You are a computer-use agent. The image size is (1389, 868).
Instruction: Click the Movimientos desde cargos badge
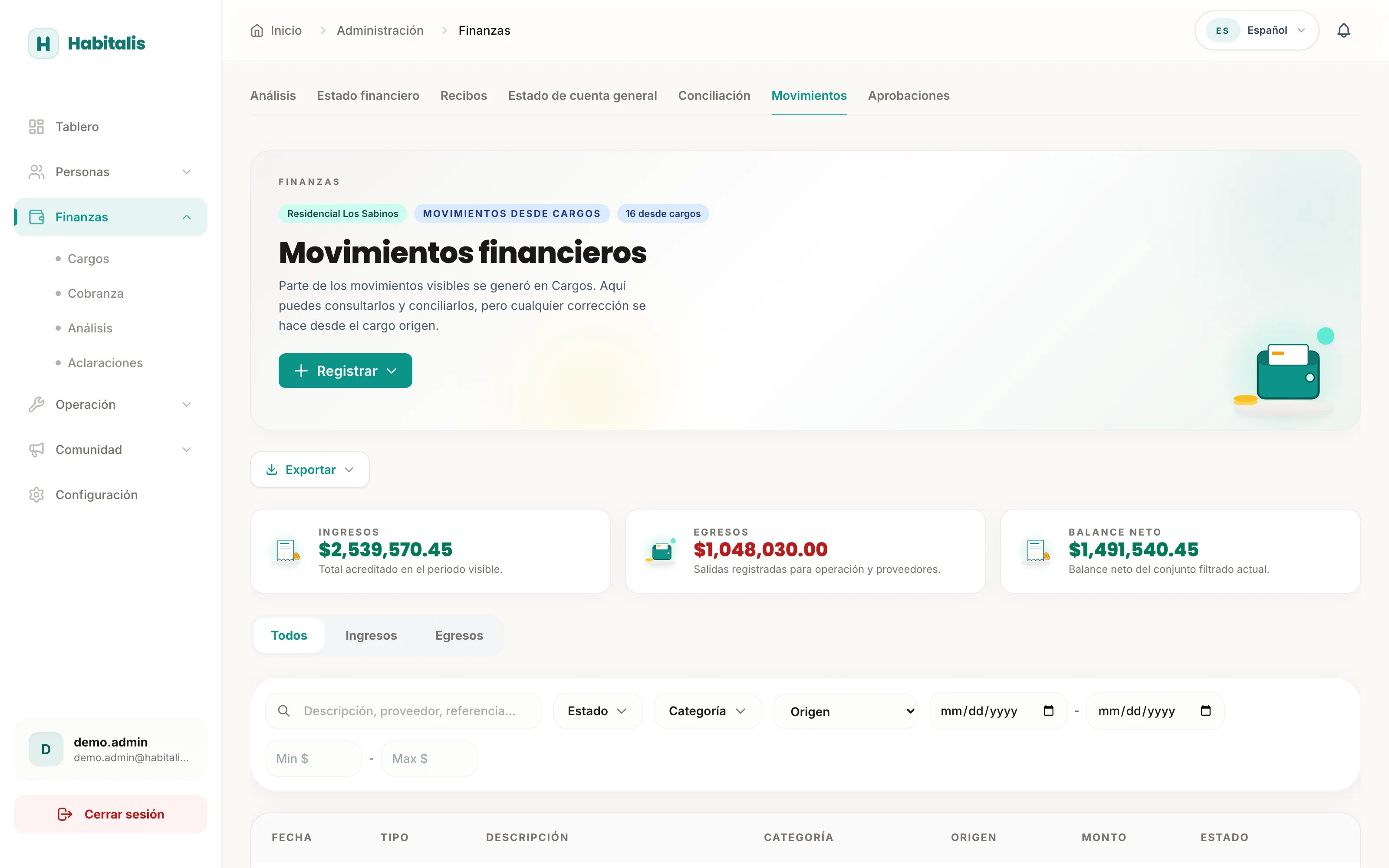512,214
